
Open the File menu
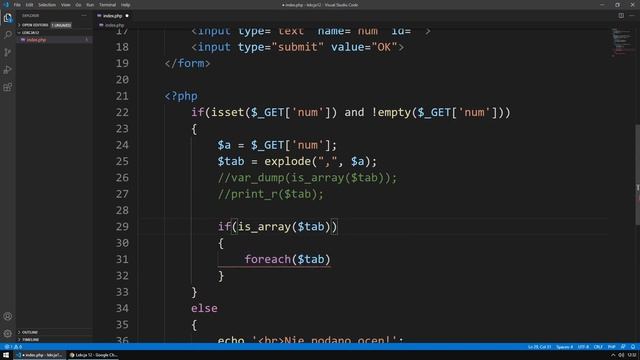(17, 5)
